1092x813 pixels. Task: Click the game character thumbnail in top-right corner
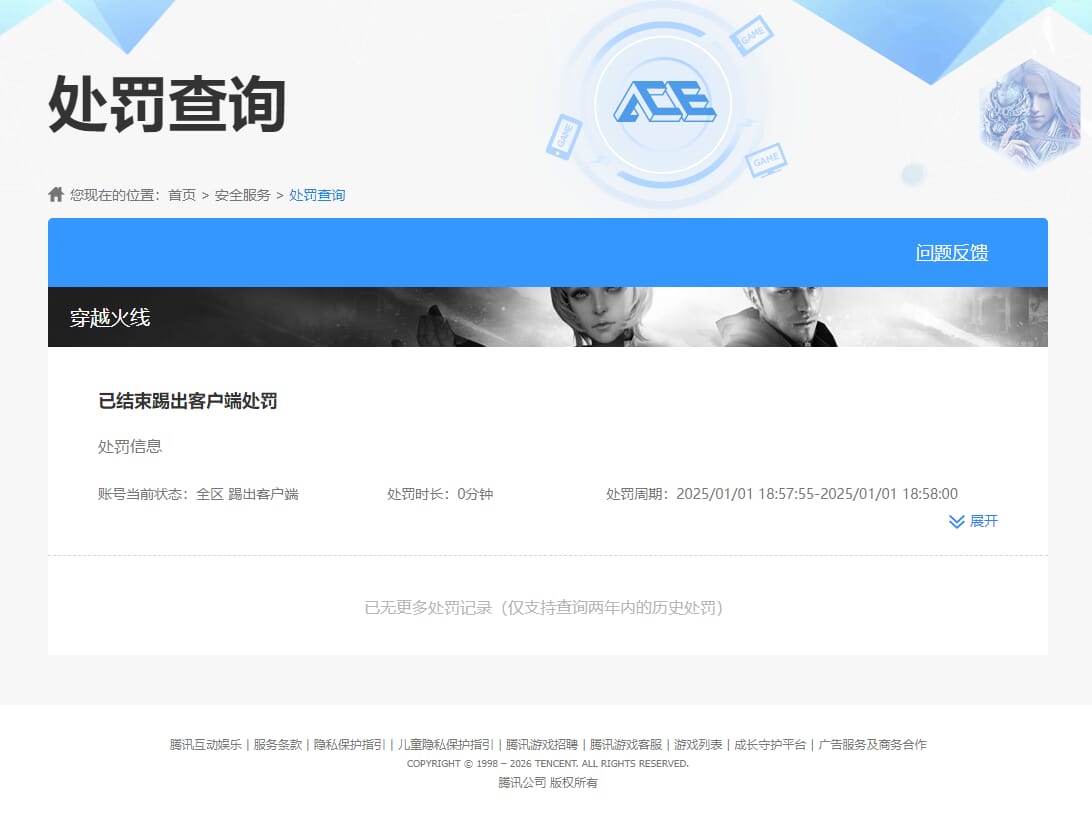(1030, 108)
